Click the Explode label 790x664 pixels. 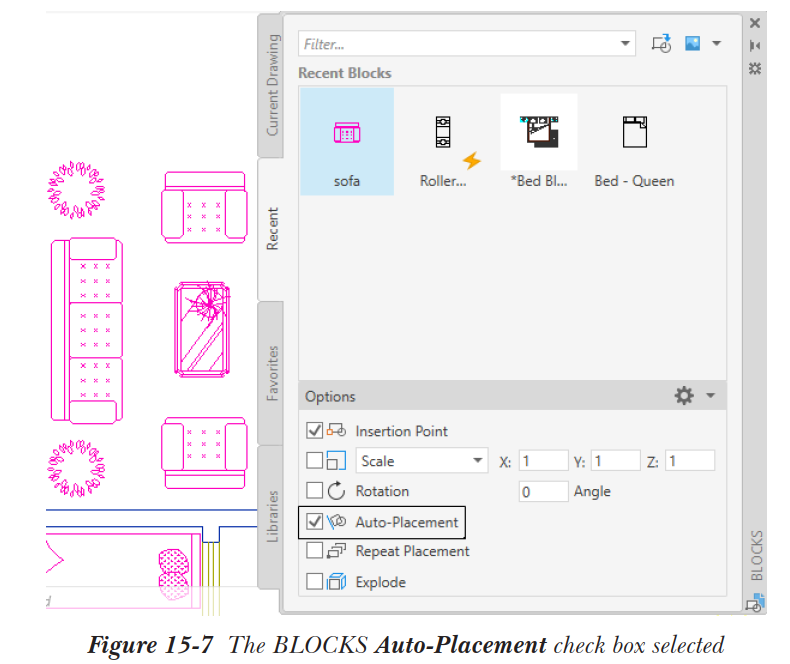380,582
